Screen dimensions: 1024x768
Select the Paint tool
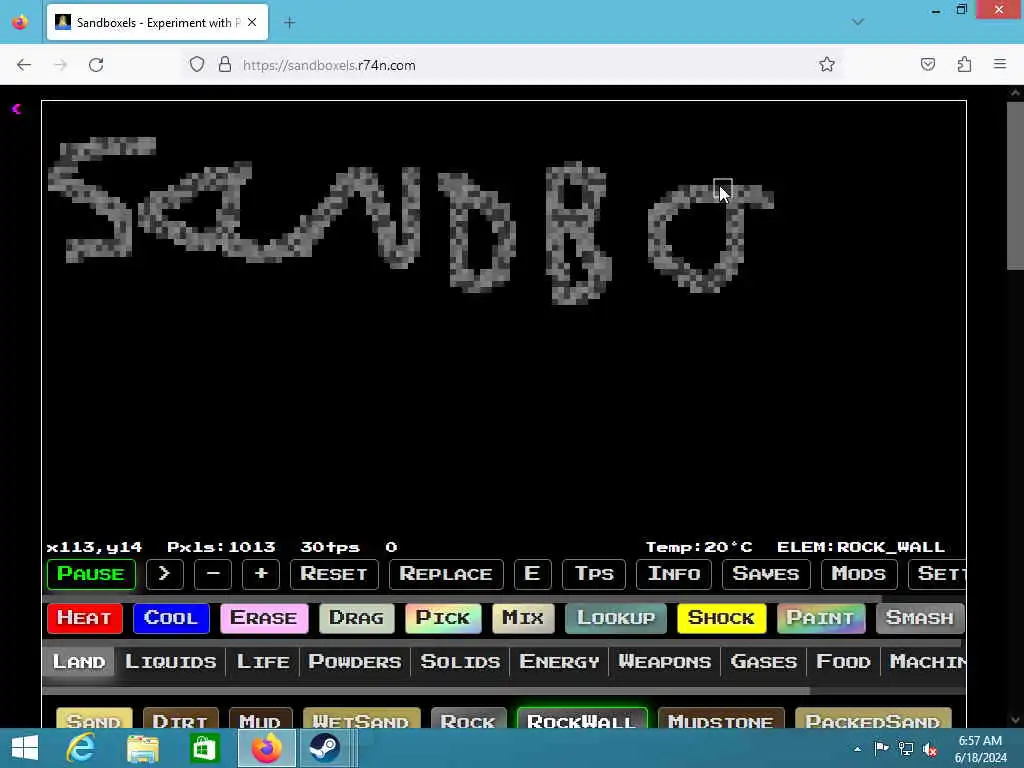point(821,618)
